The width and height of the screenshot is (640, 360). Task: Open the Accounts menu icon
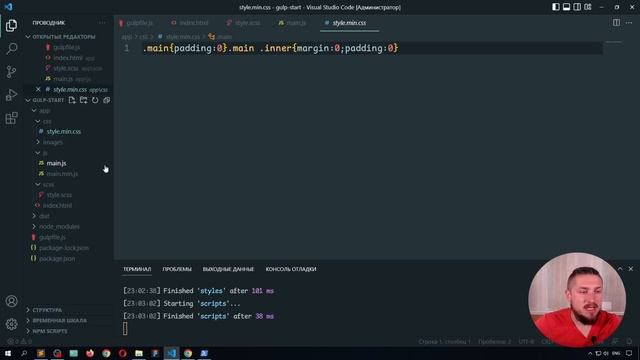coord(11,301)
